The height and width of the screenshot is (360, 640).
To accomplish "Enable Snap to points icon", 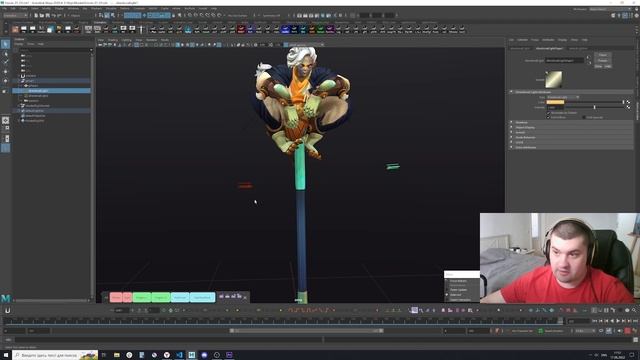I will pos(202,15).
